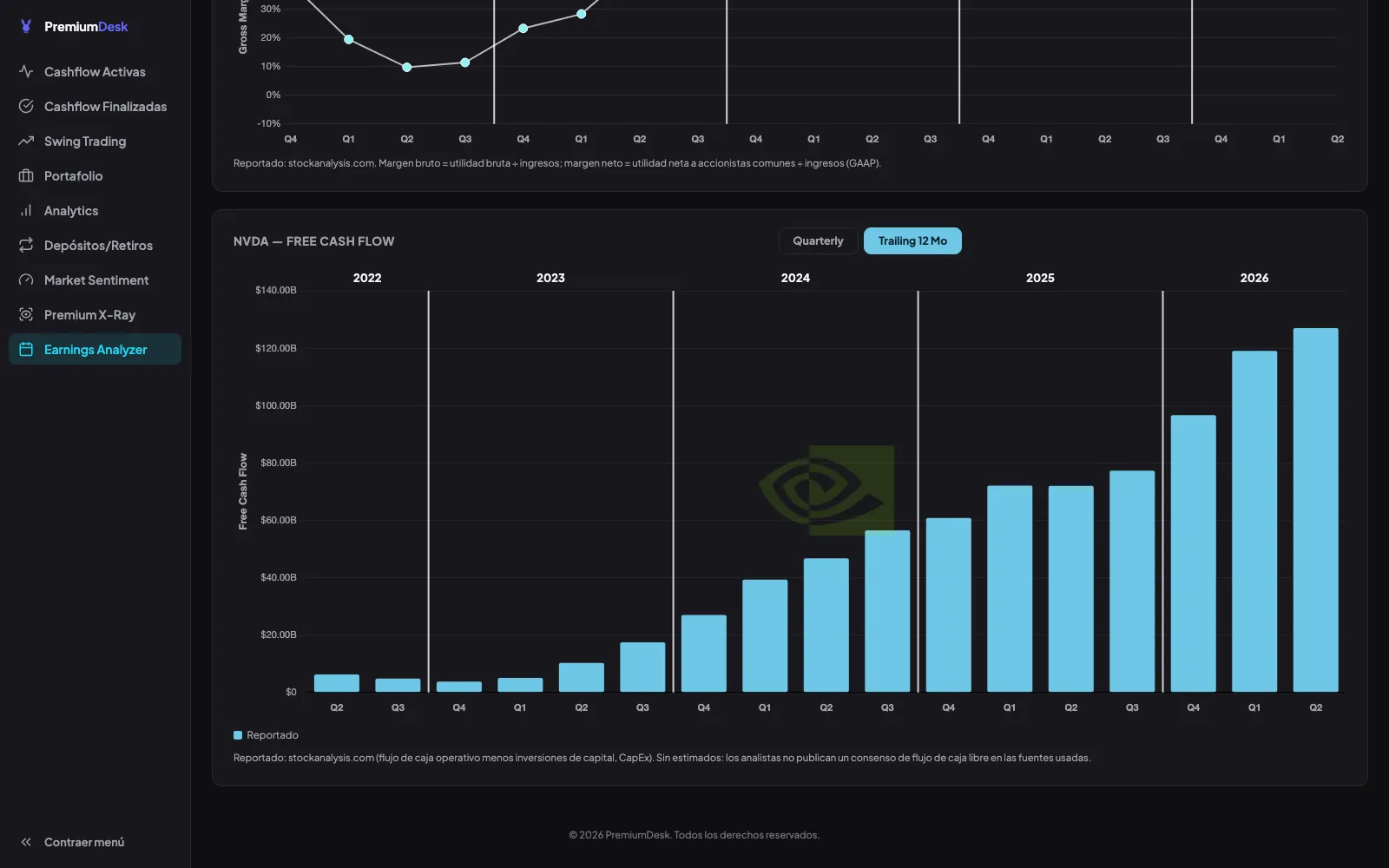Click the PremiumDesk brand name
This screenshot has width=1389, height=868.
(x=86, y=27)
